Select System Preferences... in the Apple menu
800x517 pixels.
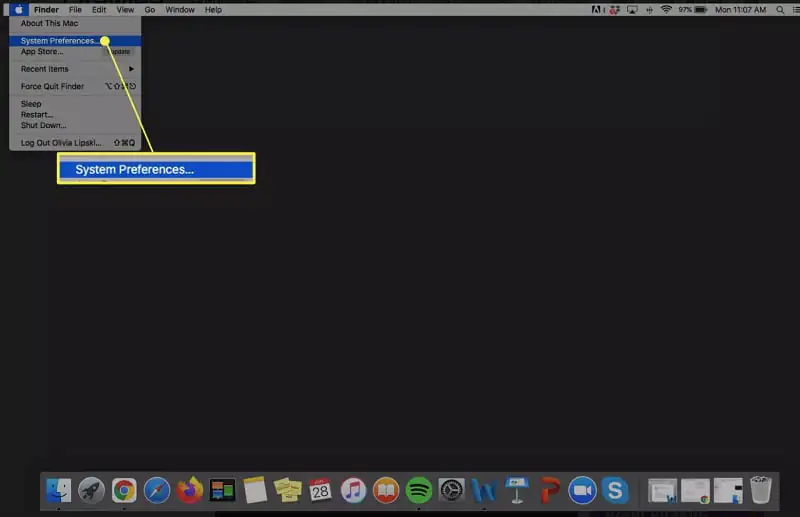[75, 41]
